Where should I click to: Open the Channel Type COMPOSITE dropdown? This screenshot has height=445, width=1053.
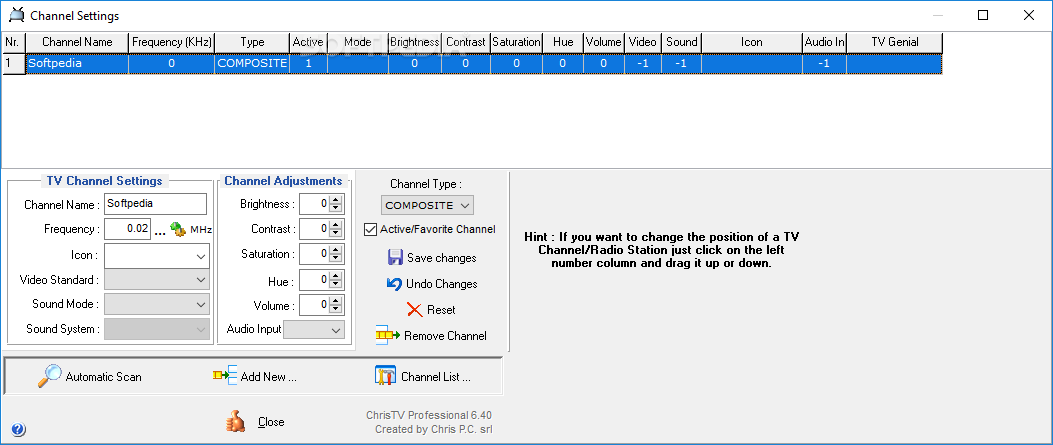[x=428, y=205]
